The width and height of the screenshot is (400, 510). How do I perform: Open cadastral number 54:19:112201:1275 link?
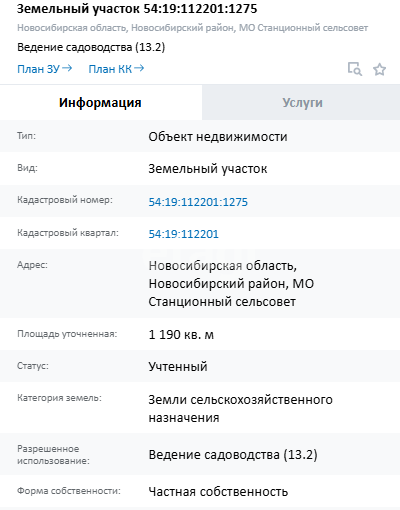click(x=198, y=202)
